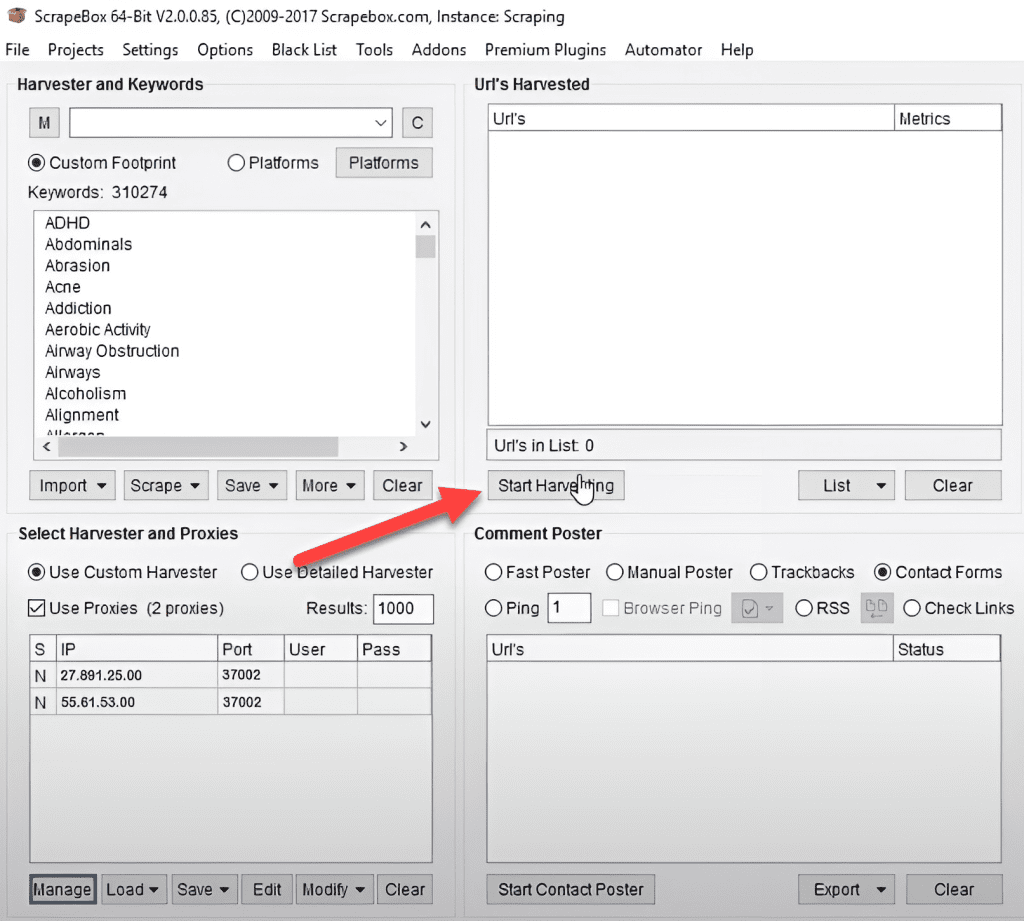Click the browser ping options icon
This screenshot has width=1024, height=921.
pyautogui.click(x=757, y=608)
